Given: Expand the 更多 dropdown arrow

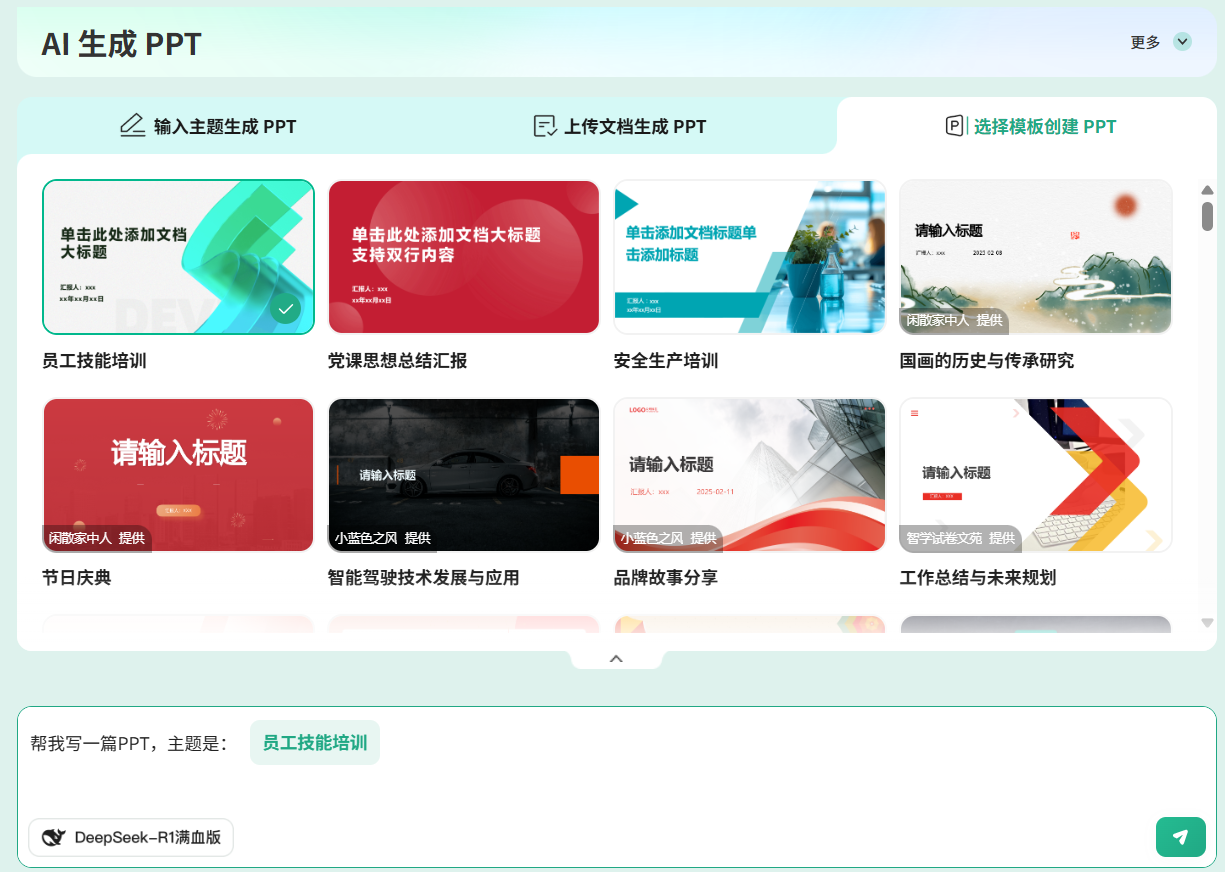Looking at the screenshot, I should (x=1183, y=42).
